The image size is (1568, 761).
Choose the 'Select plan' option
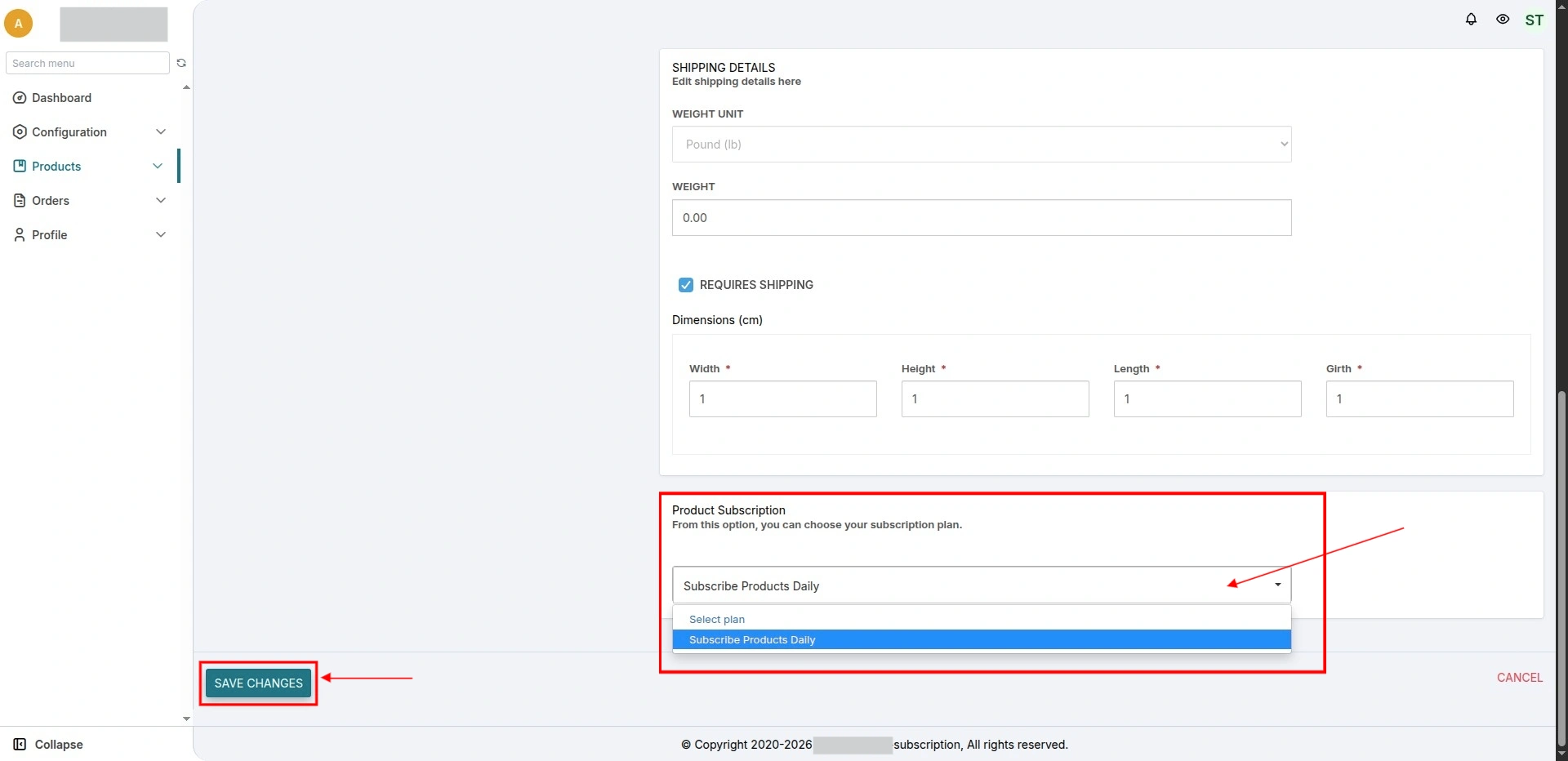tap(982, 619)
